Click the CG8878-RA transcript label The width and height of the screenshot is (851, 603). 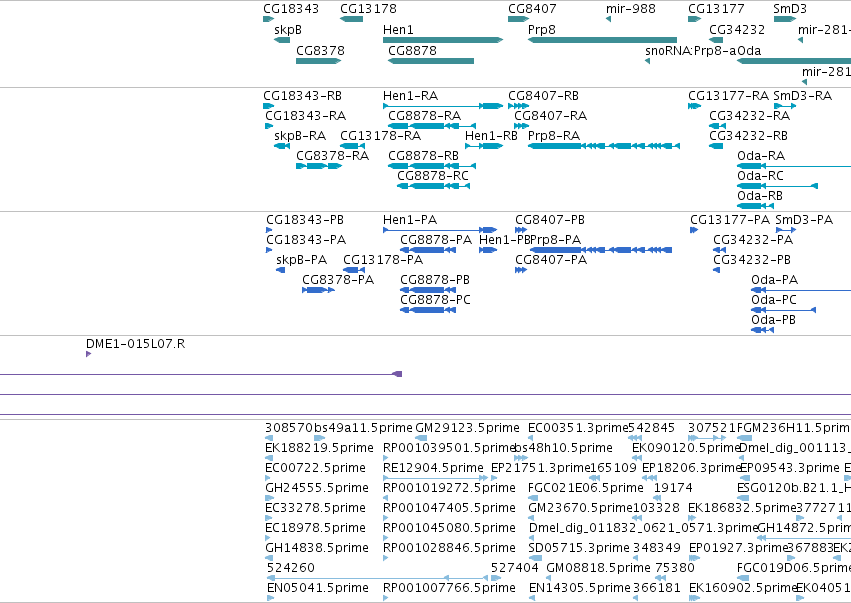(x=424, y=116)
